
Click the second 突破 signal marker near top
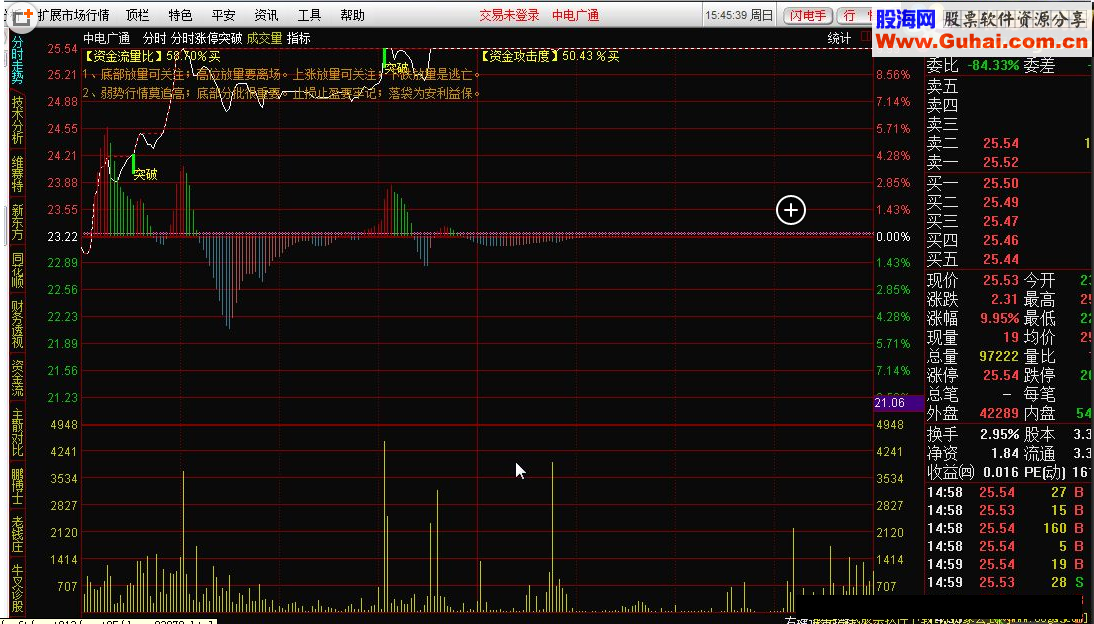point(396,68)
